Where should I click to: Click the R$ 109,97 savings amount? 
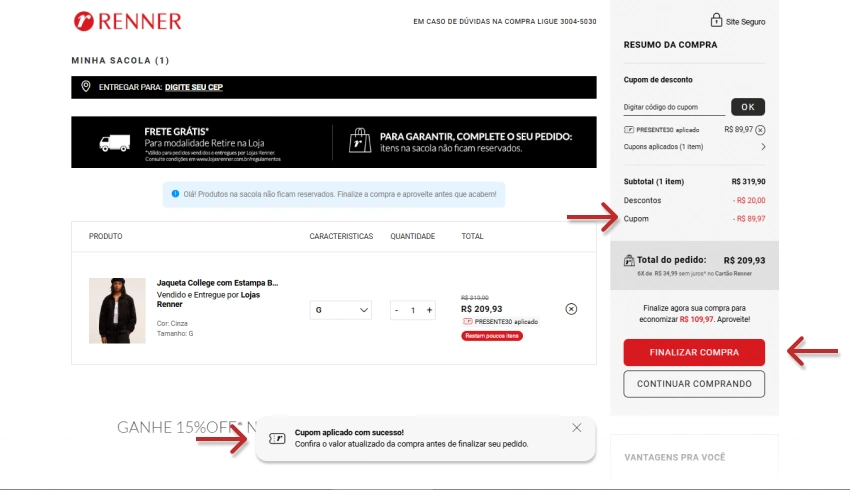[x=697, y=319]
